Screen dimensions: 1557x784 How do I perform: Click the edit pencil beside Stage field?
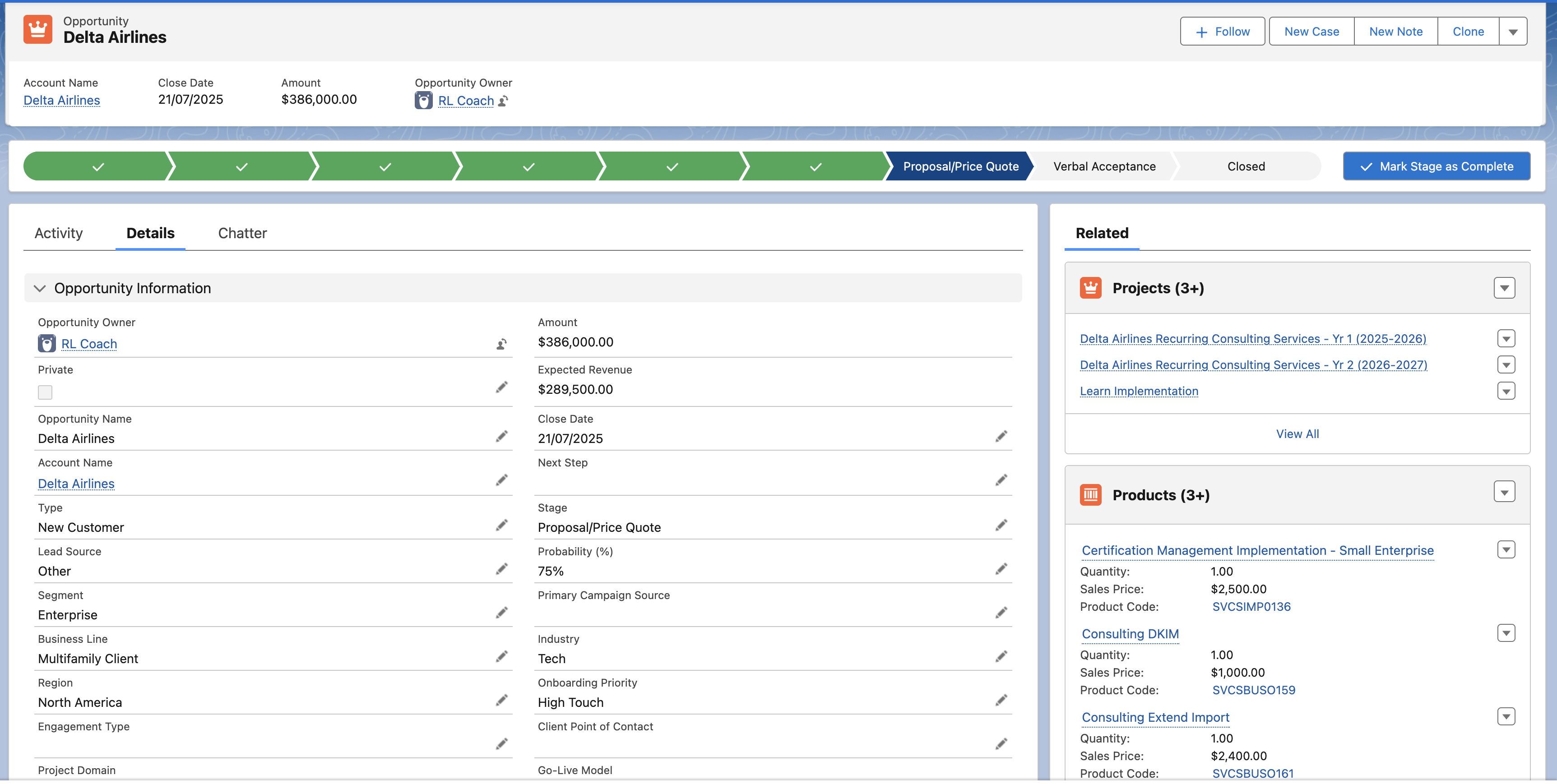1001,526
